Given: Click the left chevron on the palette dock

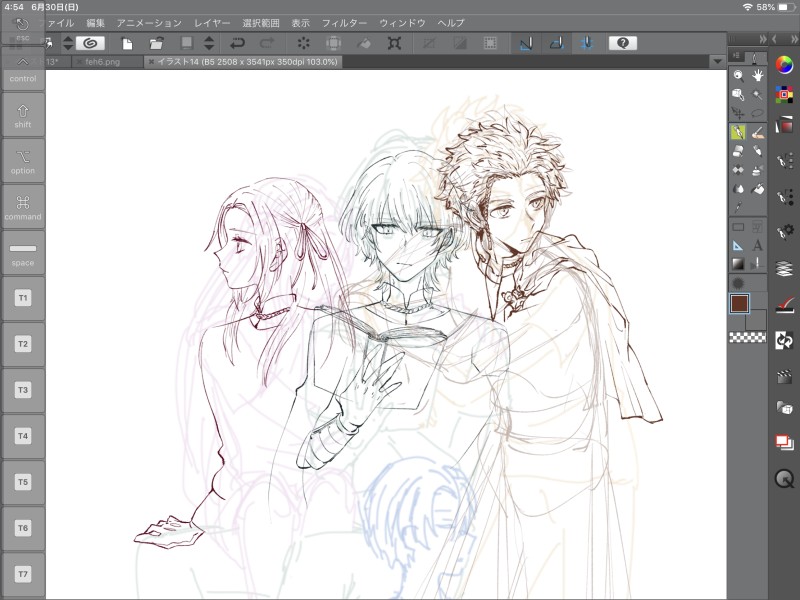Looking at the screenshot, I should point(774,39).
